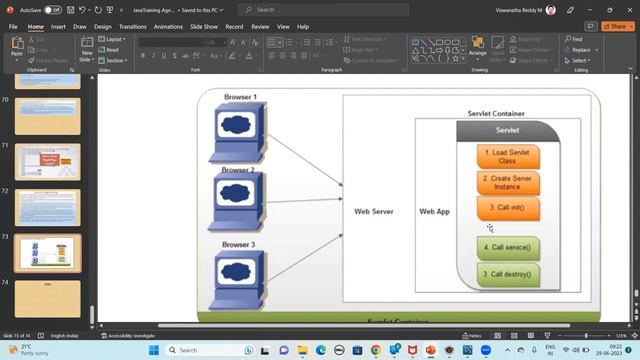Switch to the Slide Show tab
Viewport: 640px width, 360px height.
coord(204,27)
